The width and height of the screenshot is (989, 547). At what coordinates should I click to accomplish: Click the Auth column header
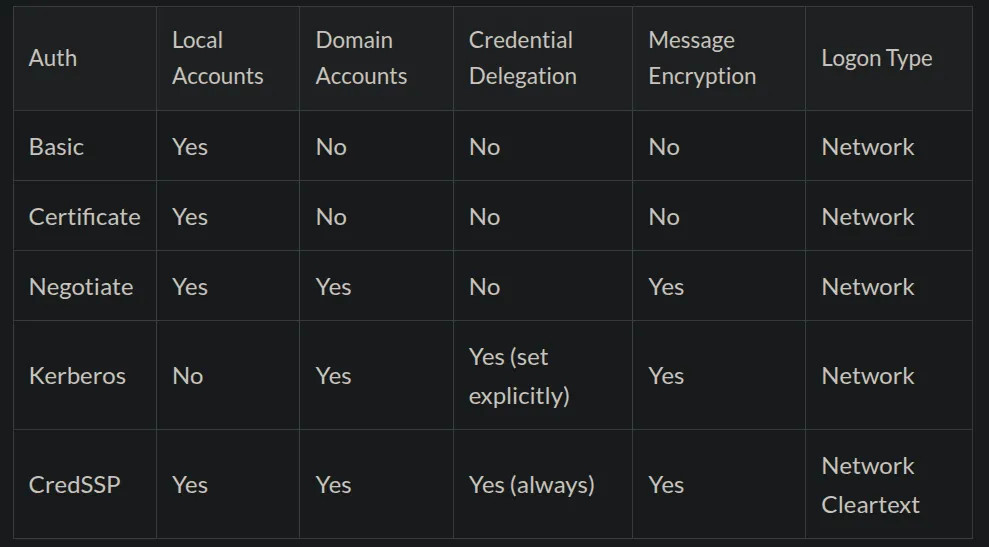coord(85,59)
